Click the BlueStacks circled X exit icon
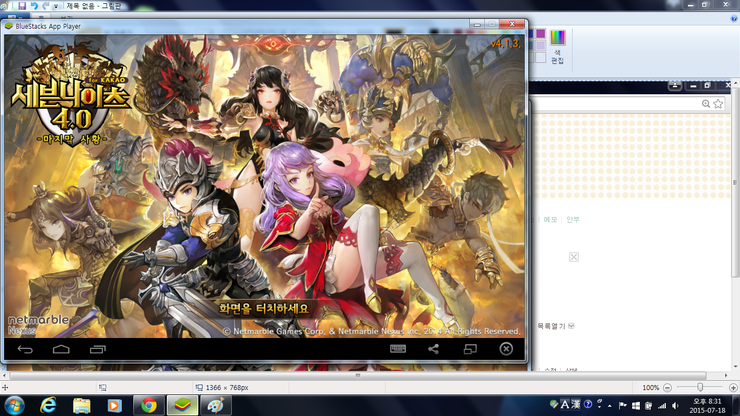740x416 pixels. (506, 349)
